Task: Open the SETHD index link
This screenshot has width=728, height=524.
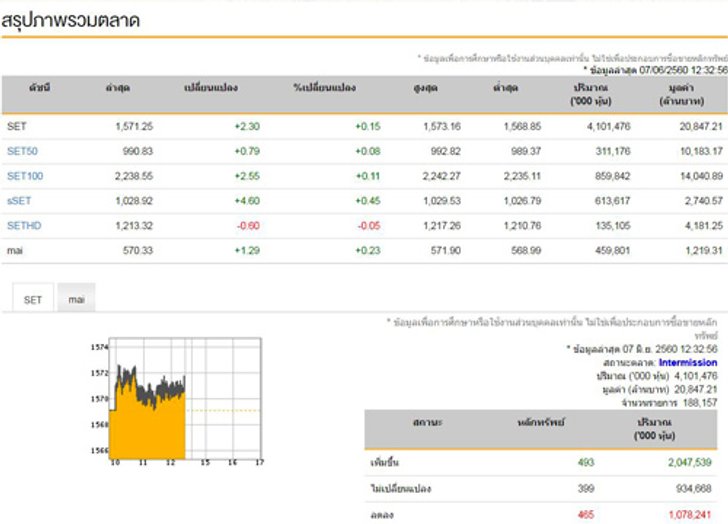Action: pos(24,226)
